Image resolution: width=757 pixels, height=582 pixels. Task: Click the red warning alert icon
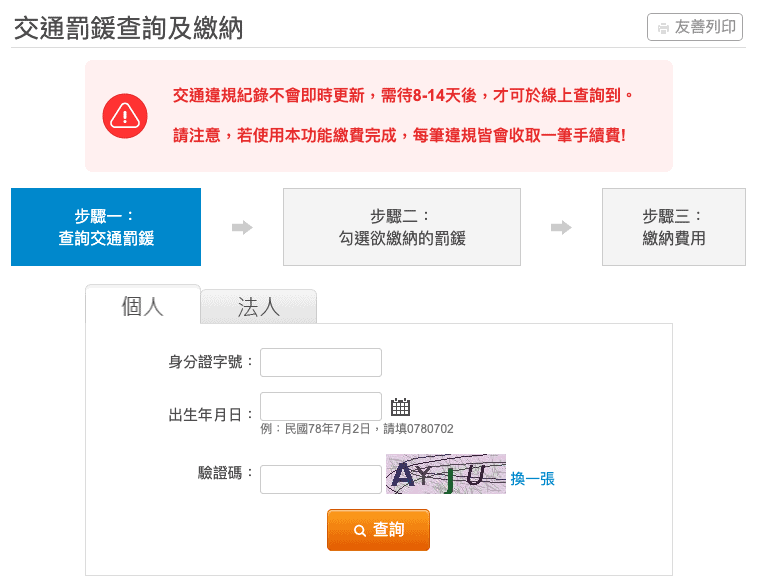pyautogui.click(x=125, y=116)
